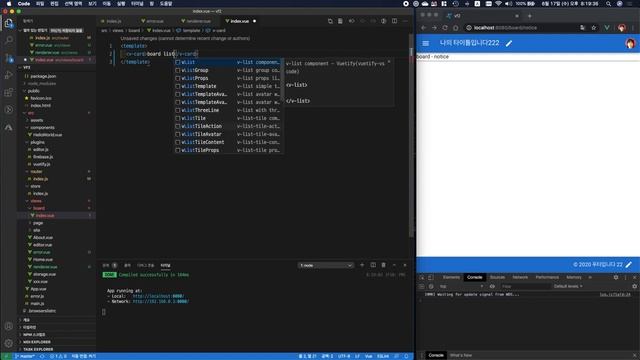The width and height of the screenshot is (640, 360).
Task: Click the console filter input field
Action: click(x=525, y=286)
